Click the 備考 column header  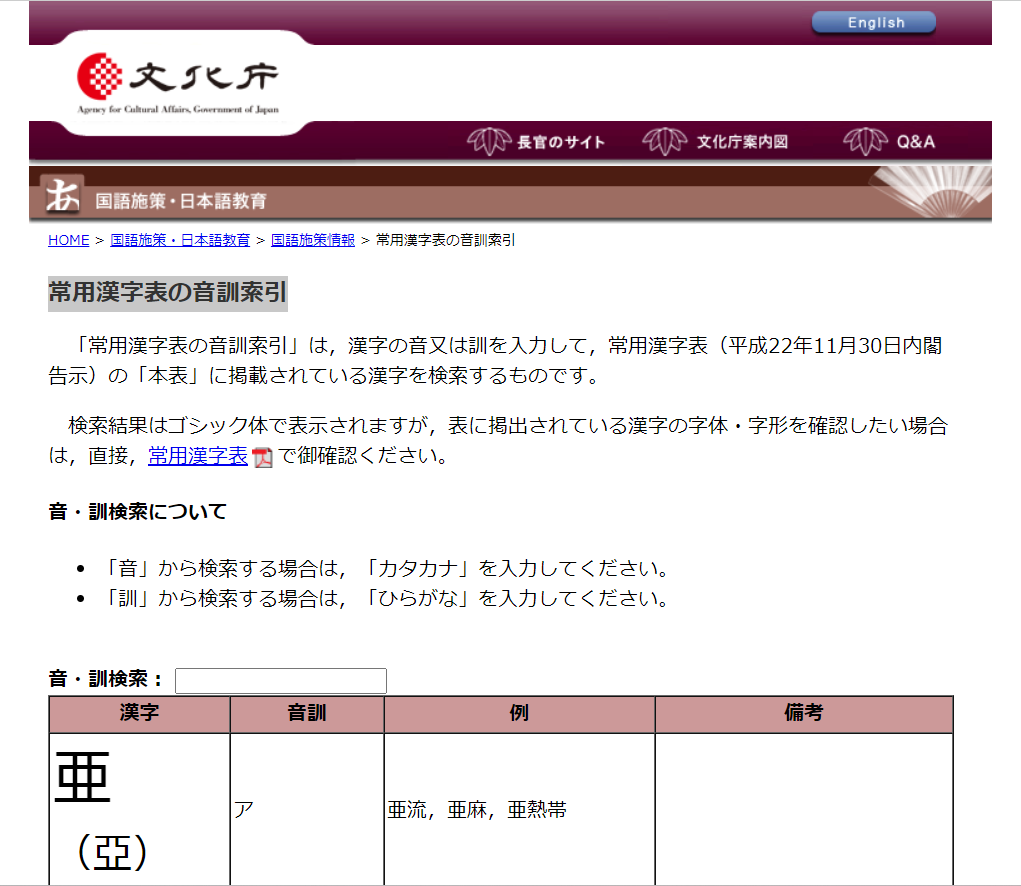804,713
